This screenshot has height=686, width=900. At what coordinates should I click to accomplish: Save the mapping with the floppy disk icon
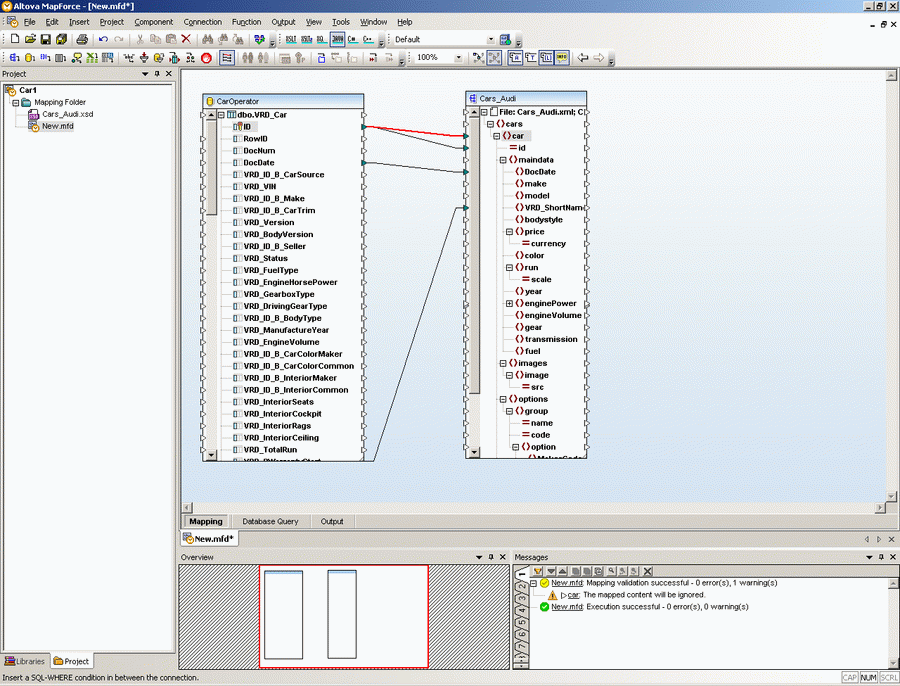(x=45, y=39)
